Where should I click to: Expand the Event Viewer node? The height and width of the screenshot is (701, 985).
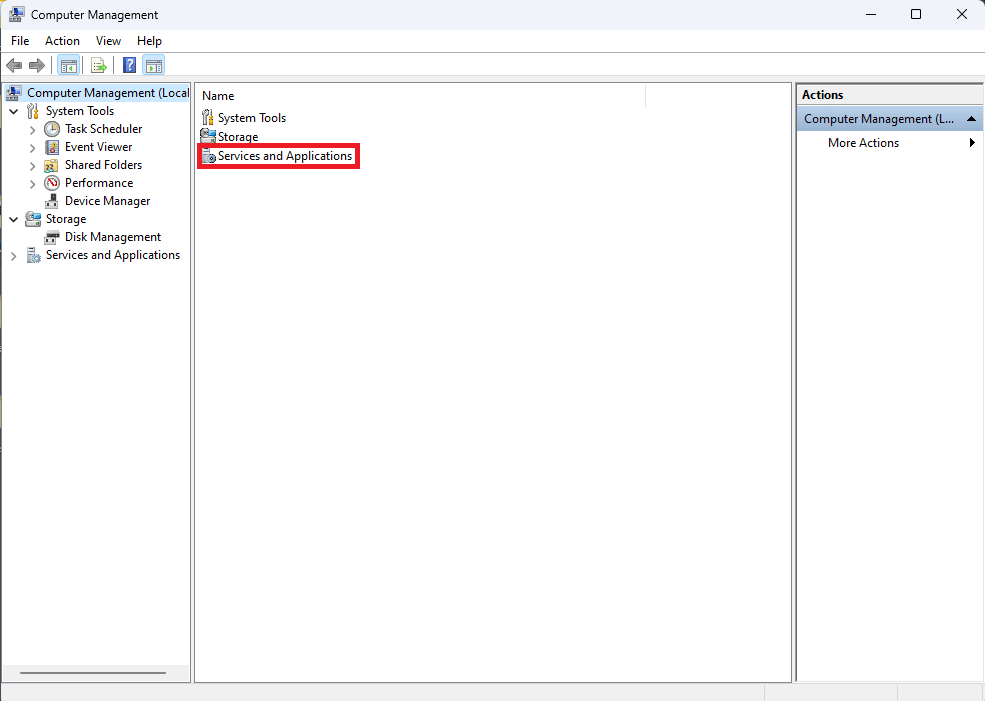click(33, 148)
